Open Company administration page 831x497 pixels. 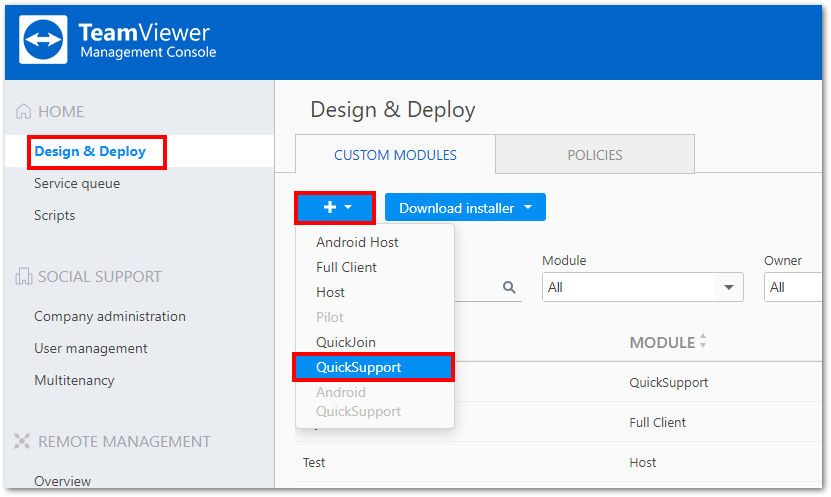click(x=110, y=316)
